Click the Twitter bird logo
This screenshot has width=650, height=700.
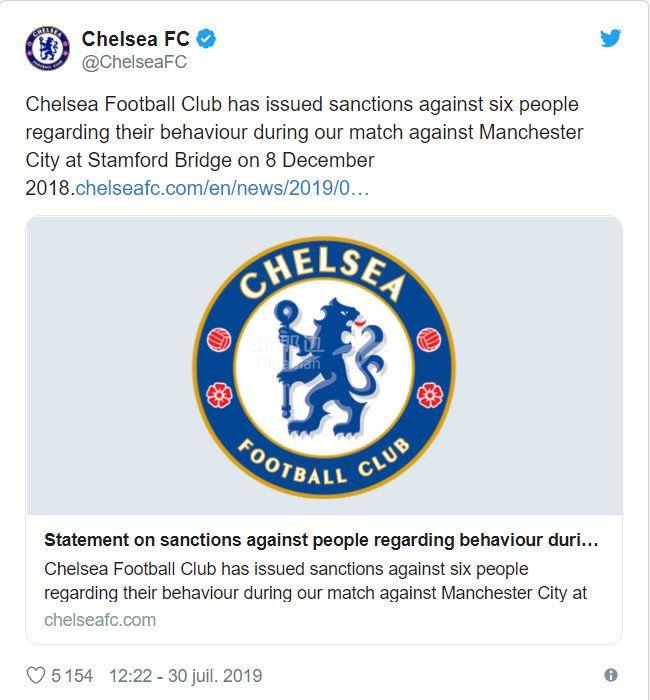[x=610, y=38]
